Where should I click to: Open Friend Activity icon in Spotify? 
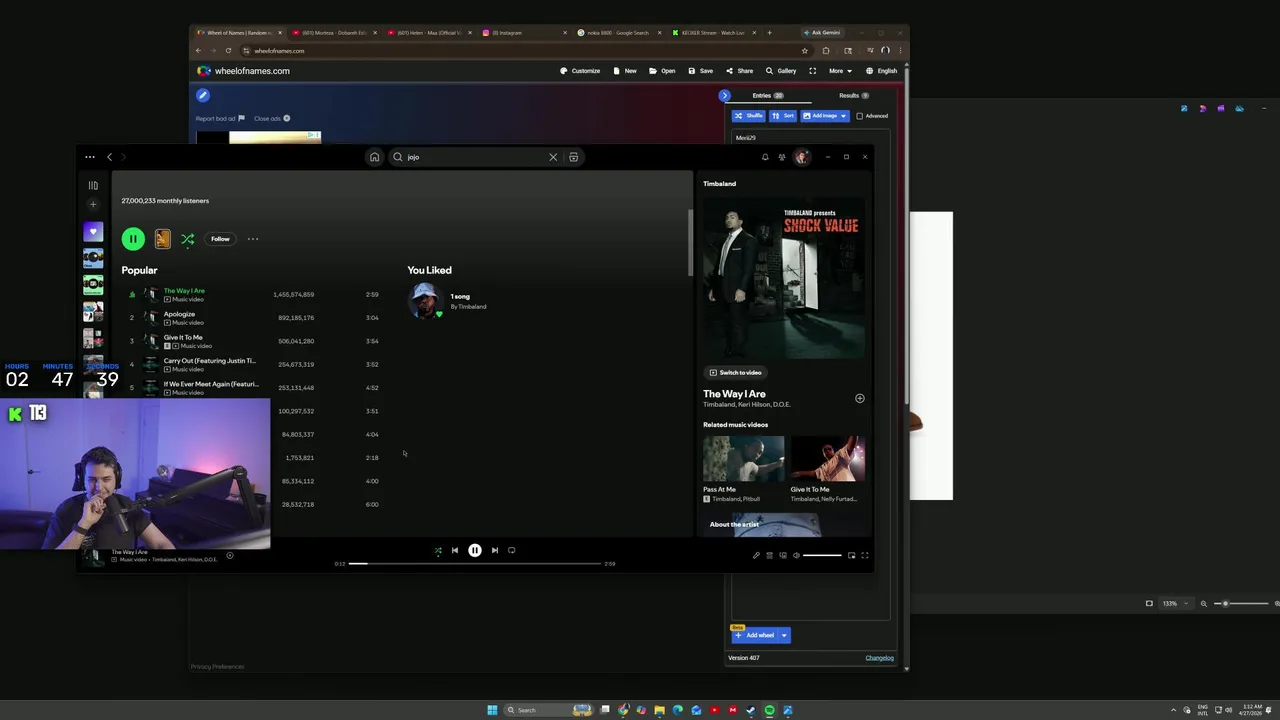tap(782, 157)
